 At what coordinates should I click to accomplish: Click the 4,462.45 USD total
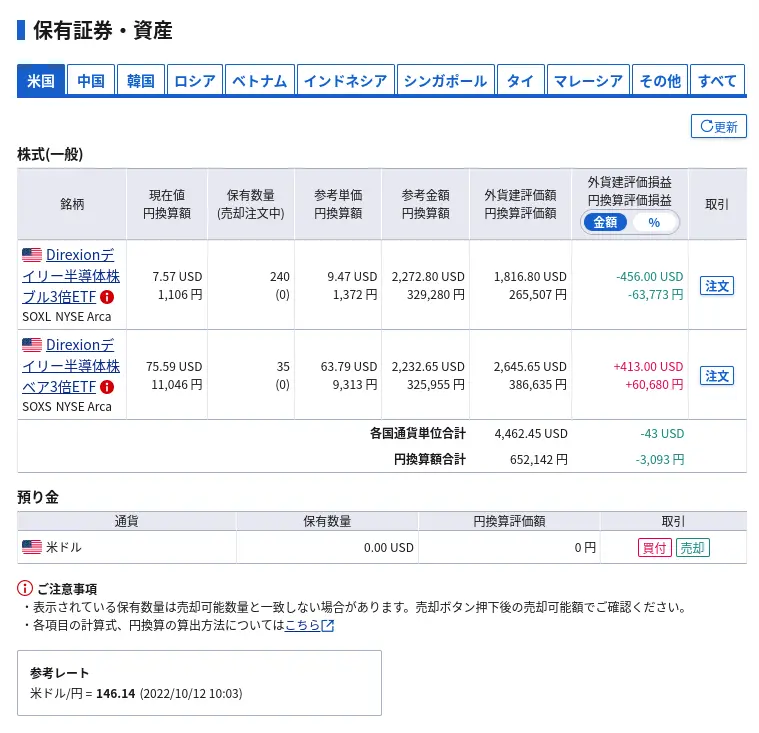point(531,433)
